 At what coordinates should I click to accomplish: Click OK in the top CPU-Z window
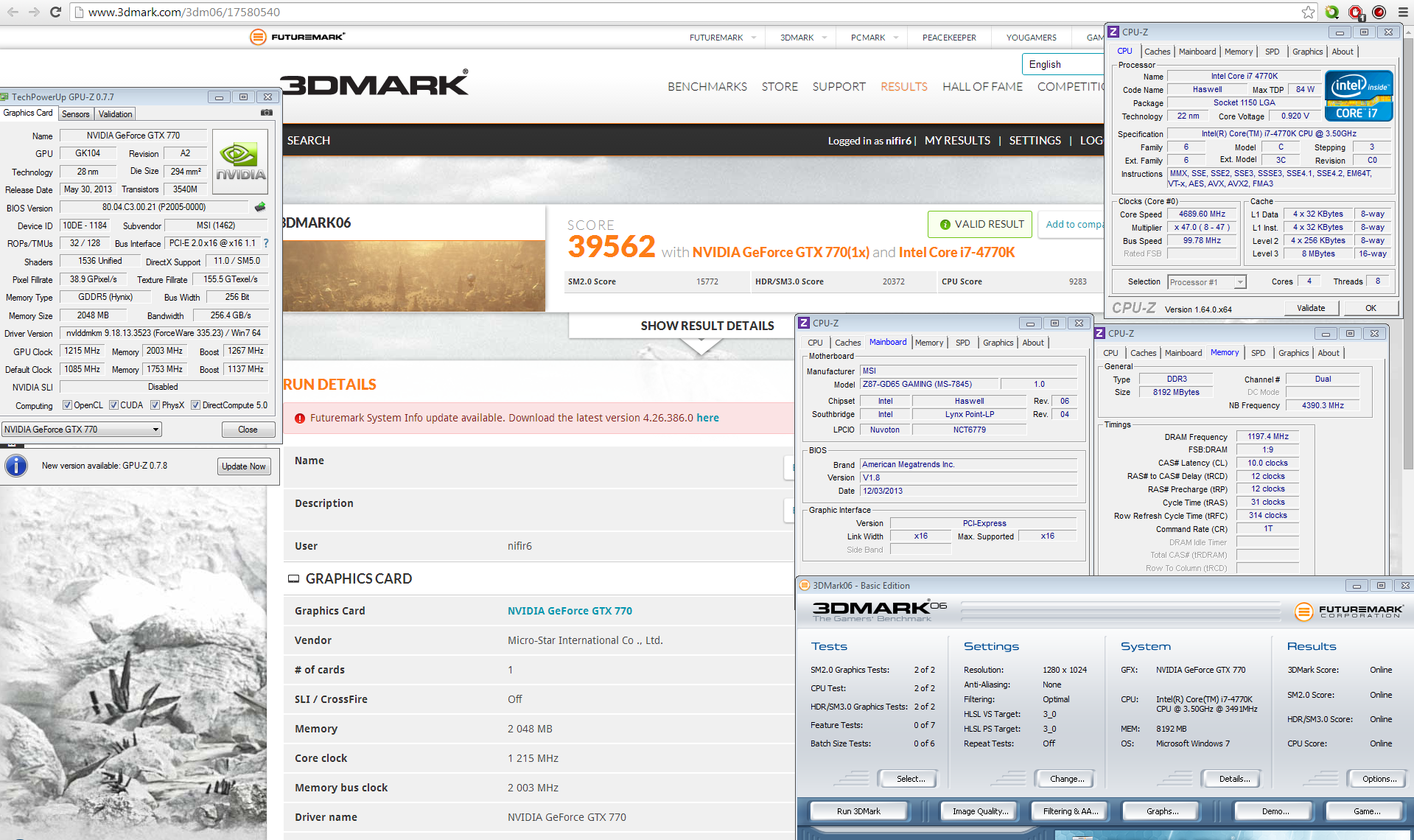pos(1371,308)
